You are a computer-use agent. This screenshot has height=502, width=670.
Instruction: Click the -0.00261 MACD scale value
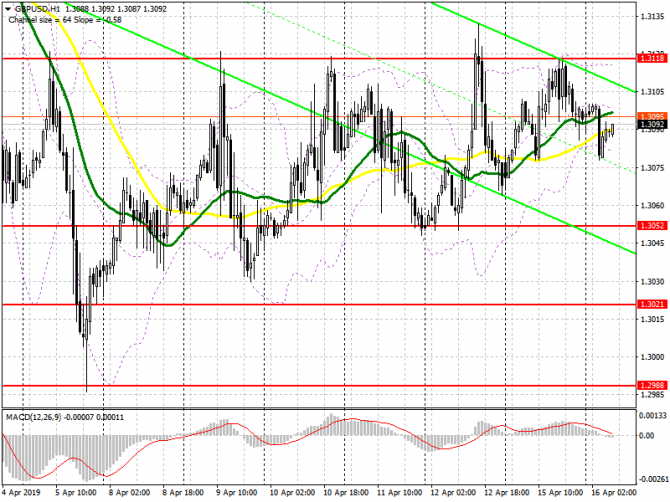click(x=652, y=479)
